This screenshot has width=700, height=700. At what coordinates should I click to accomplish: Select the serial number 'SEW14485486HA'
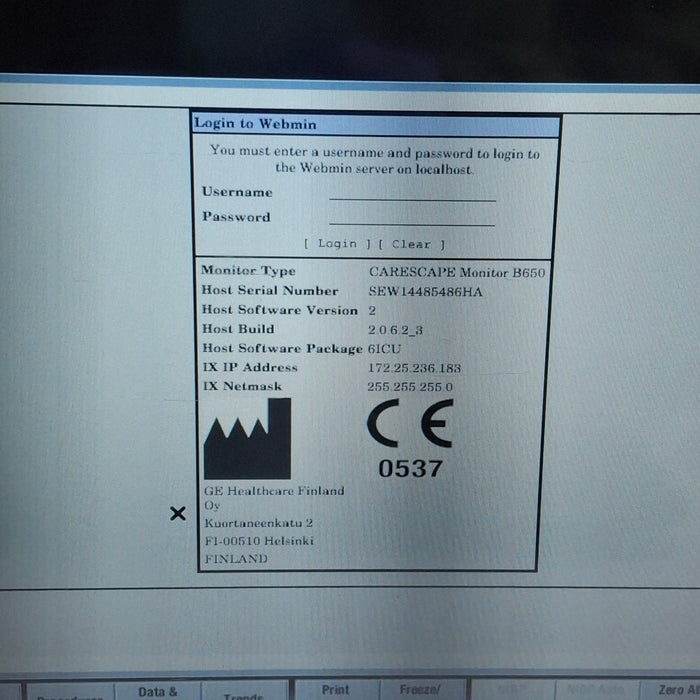(425, 292)
